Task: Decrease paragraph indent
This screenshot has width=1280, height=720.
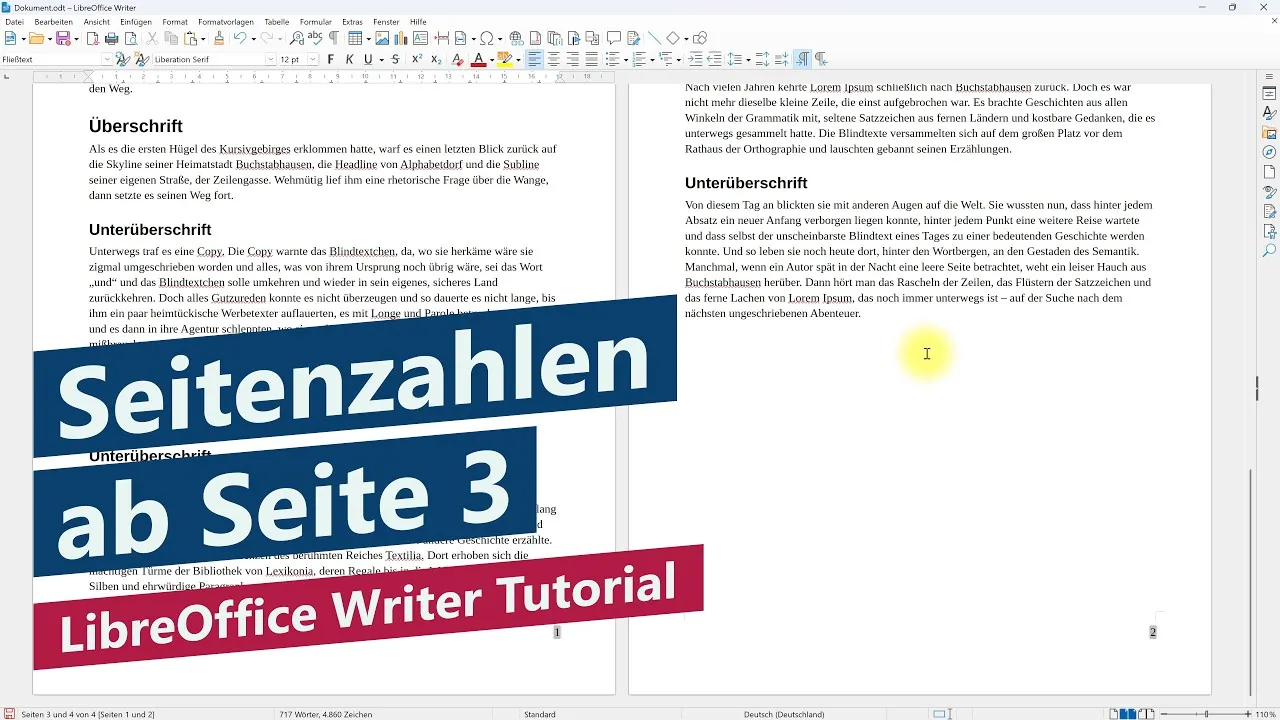Action: point(714,59)
